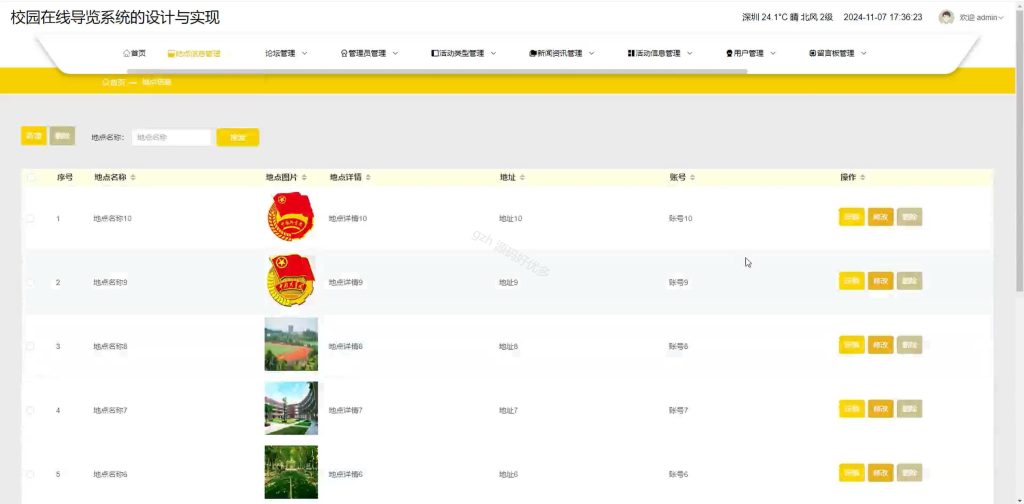Click the 用户管理 user icon
1024x504 pixels.
click(x=729, y=54)
